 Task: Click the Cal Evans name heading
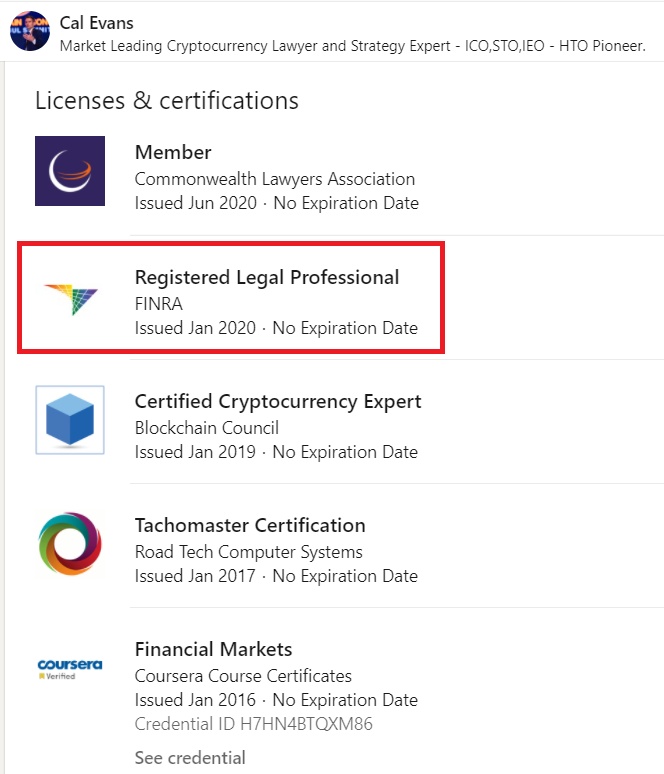(97, 23)
